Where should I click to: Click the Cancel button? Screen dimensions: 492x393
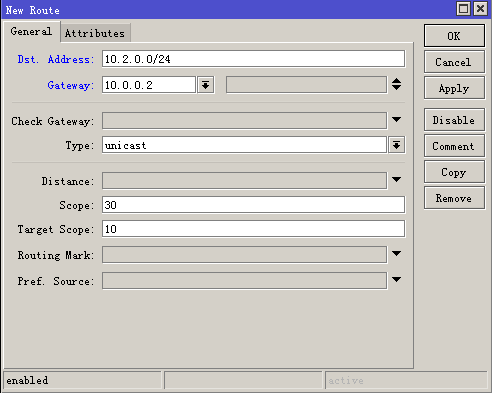454,62
